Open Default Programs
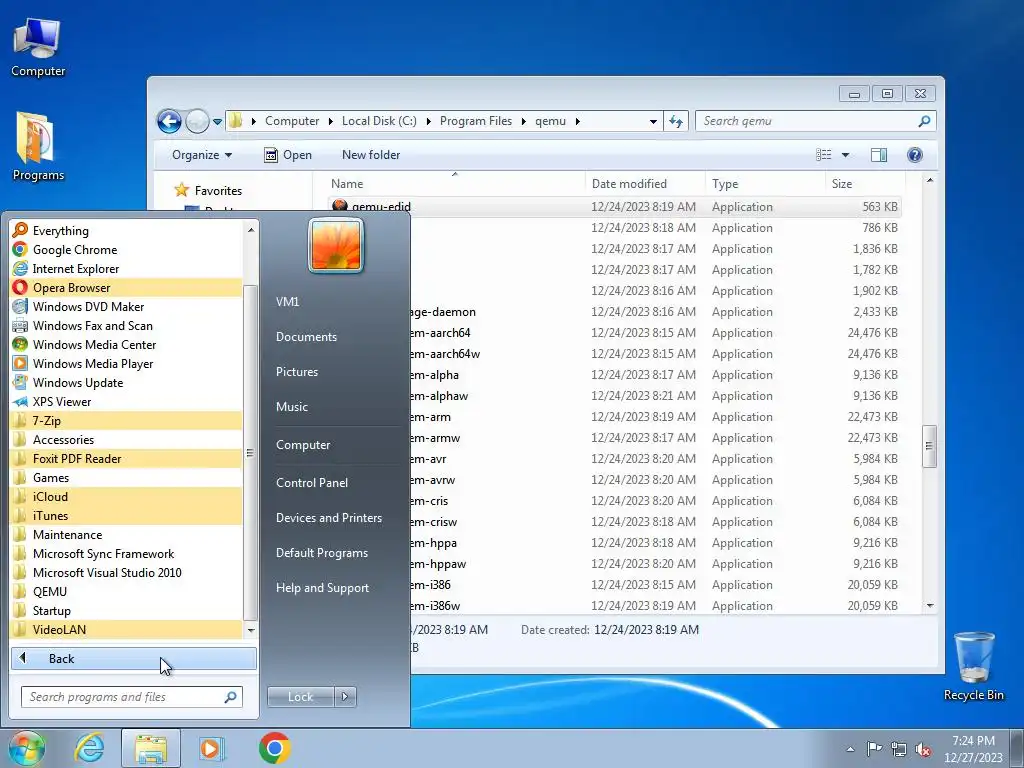This screenshot has height=768, width=1024. coord(321,553)
